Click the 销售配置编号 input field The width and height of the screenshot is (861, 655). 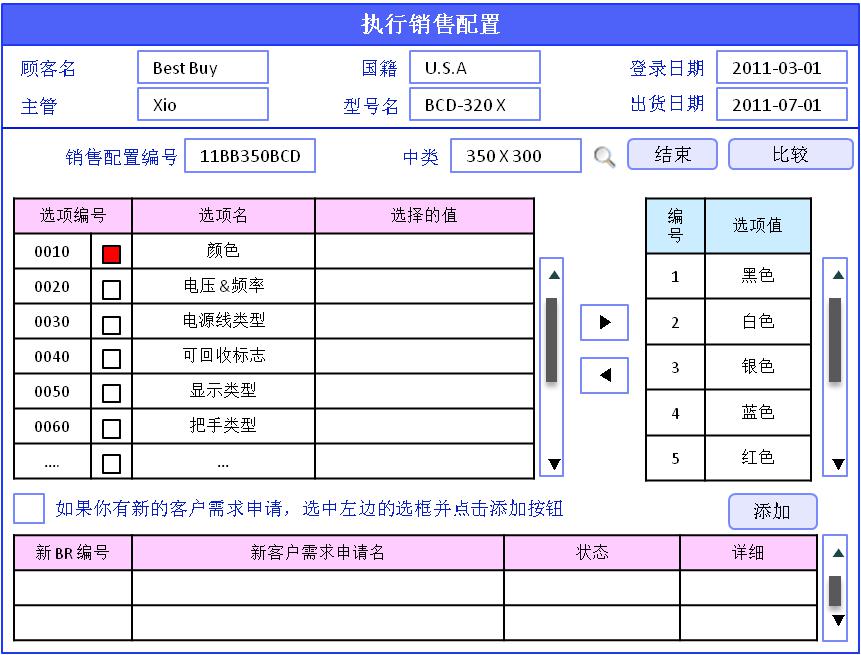tap(250, 156)
